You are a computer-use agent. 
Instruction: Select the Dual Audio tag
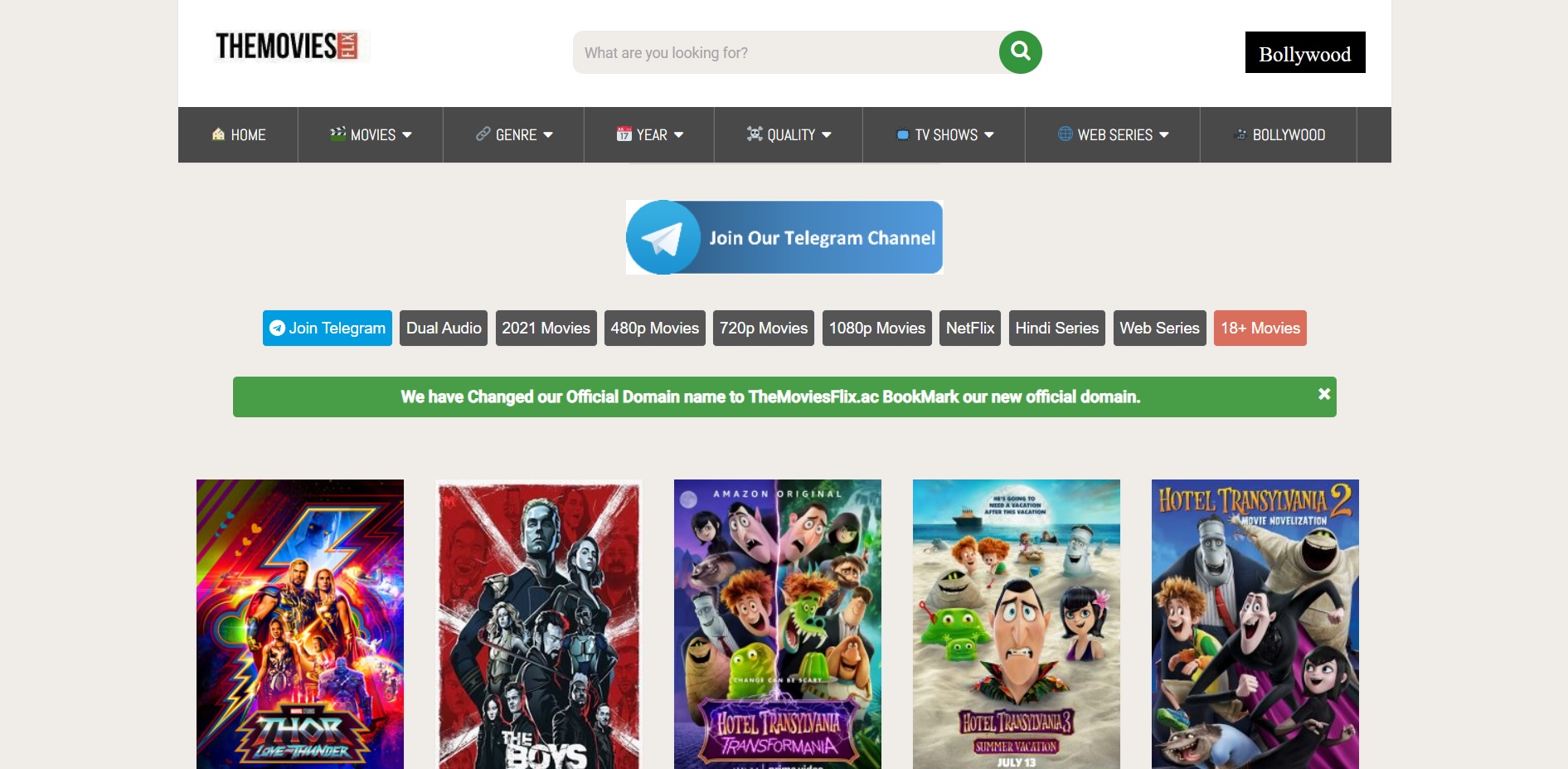444,328
